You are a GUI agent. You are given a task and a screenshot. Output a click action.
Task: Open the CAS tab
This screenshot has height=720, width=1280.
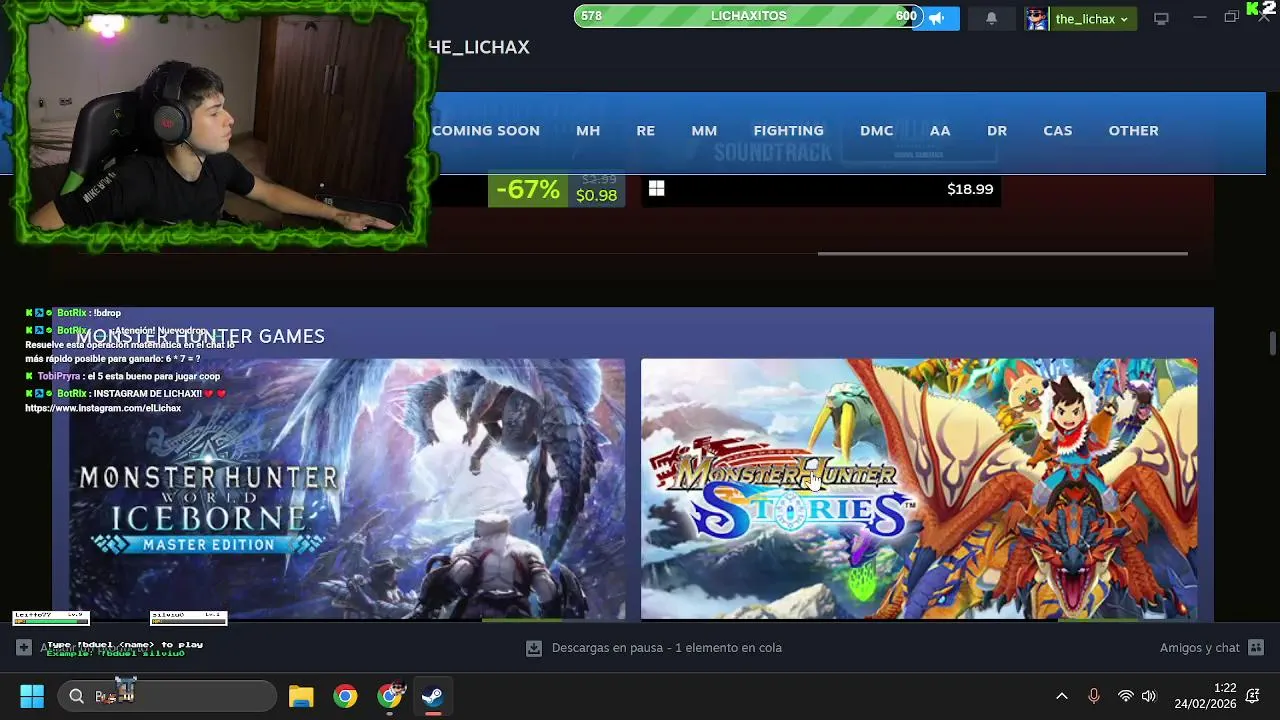tap(1058, 131)
